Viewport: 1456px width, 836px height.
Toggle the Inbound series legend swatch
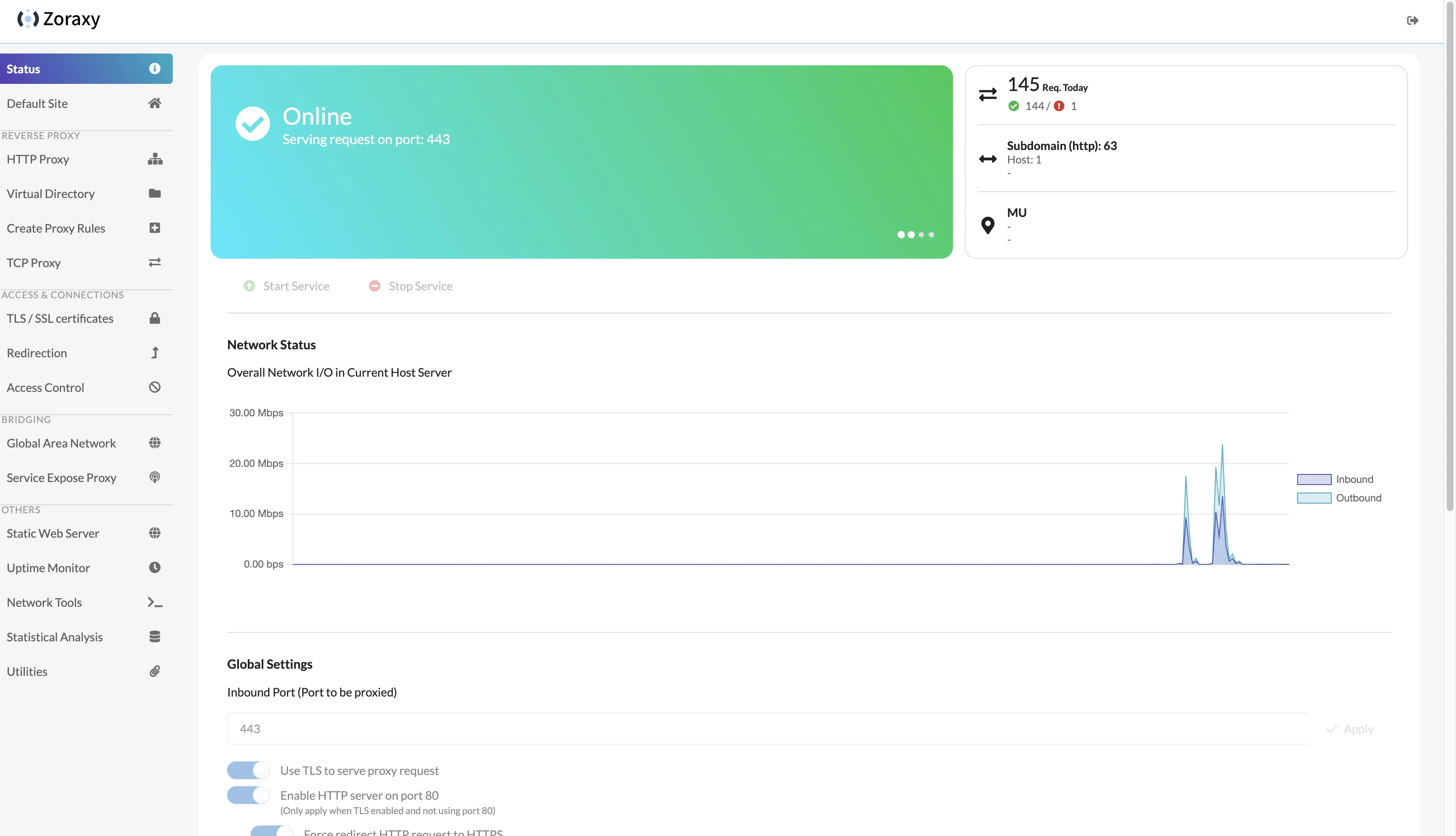tap(1314, 479)
